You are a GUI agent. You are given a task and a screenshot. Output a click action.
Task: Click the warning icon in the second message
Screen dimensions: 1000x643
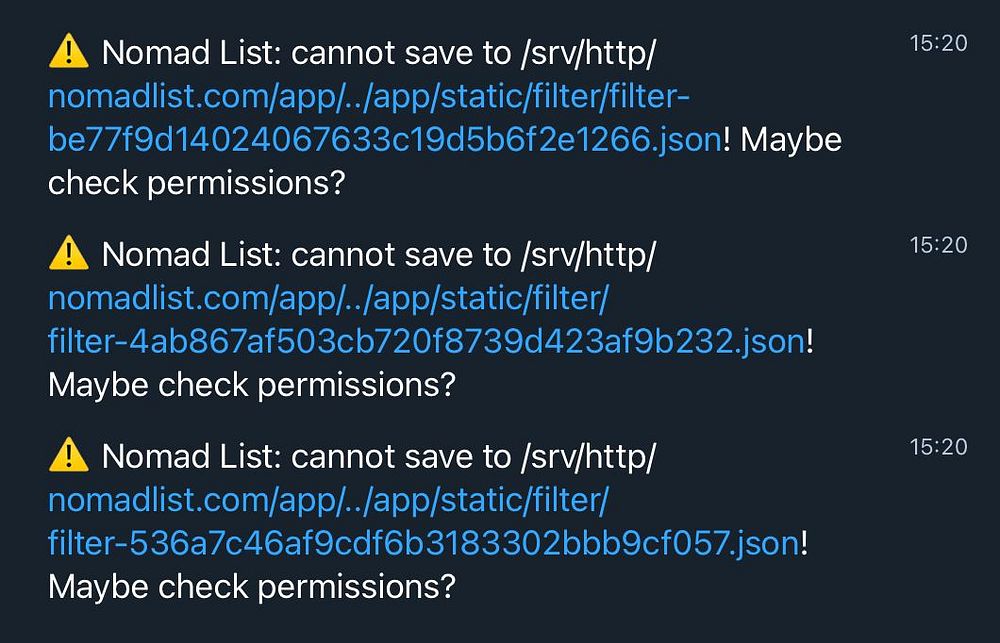(68, 253)
